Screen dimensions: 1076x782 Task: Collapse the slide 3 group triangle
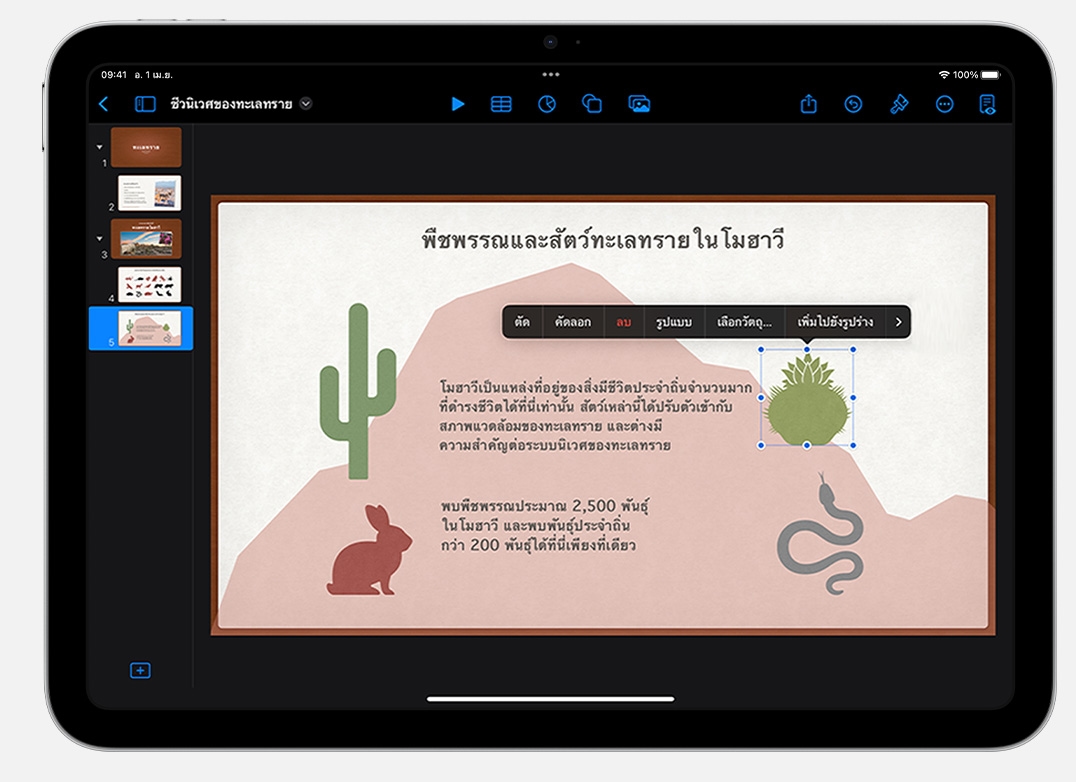pyautogui.click(x=99, y=239)
